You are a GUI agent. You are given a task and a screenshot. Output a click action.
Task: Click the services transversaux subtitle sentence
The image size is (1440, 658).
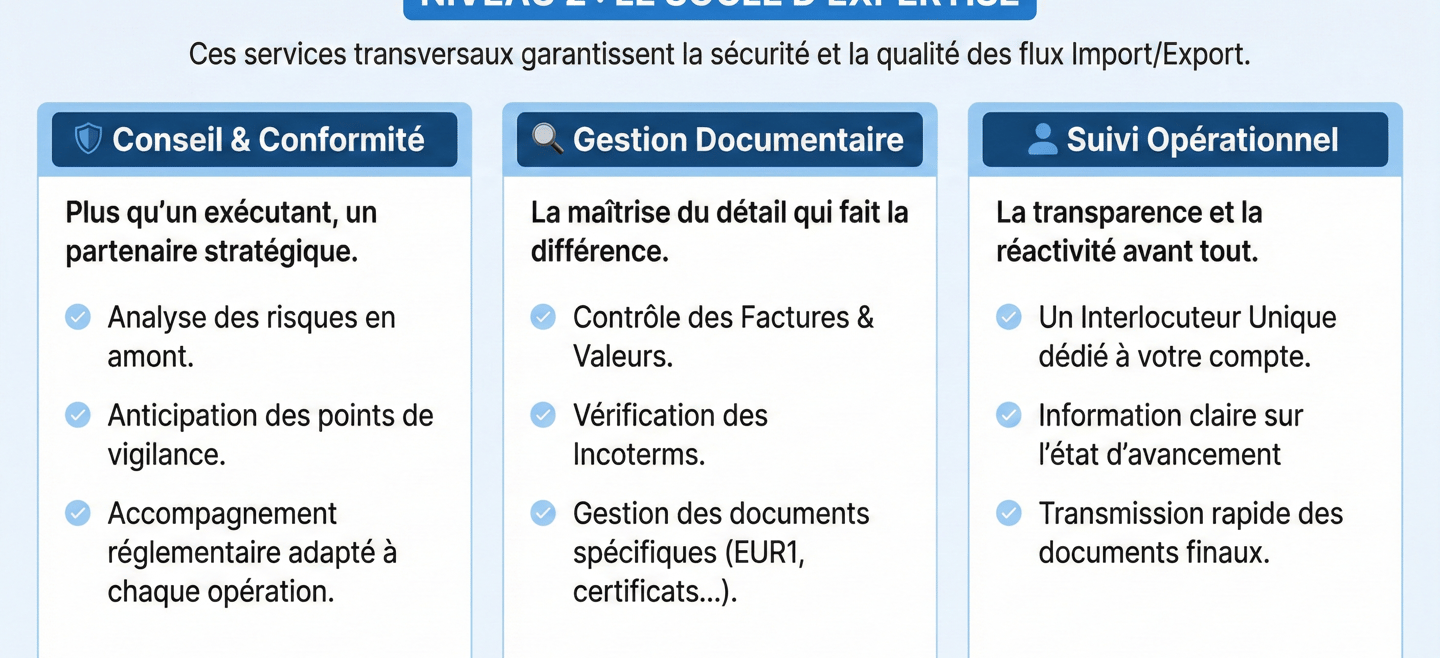pyautogui.click(x=719, y=55)
